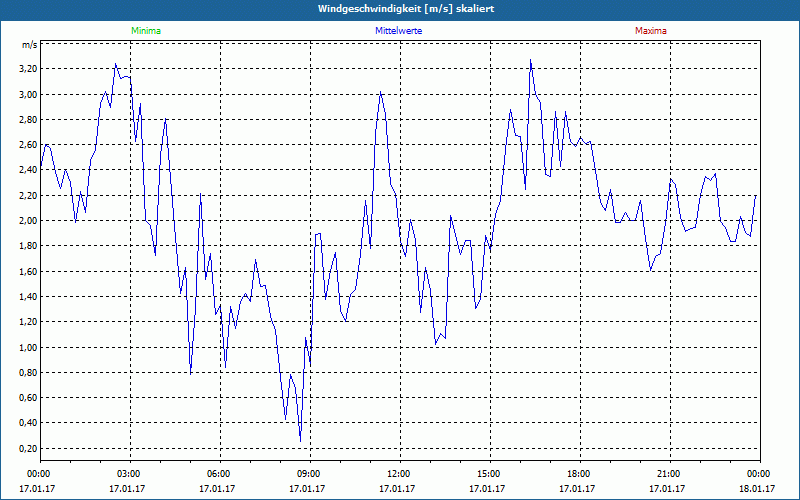Click the 1,00 y-axis value

(29, 347)
